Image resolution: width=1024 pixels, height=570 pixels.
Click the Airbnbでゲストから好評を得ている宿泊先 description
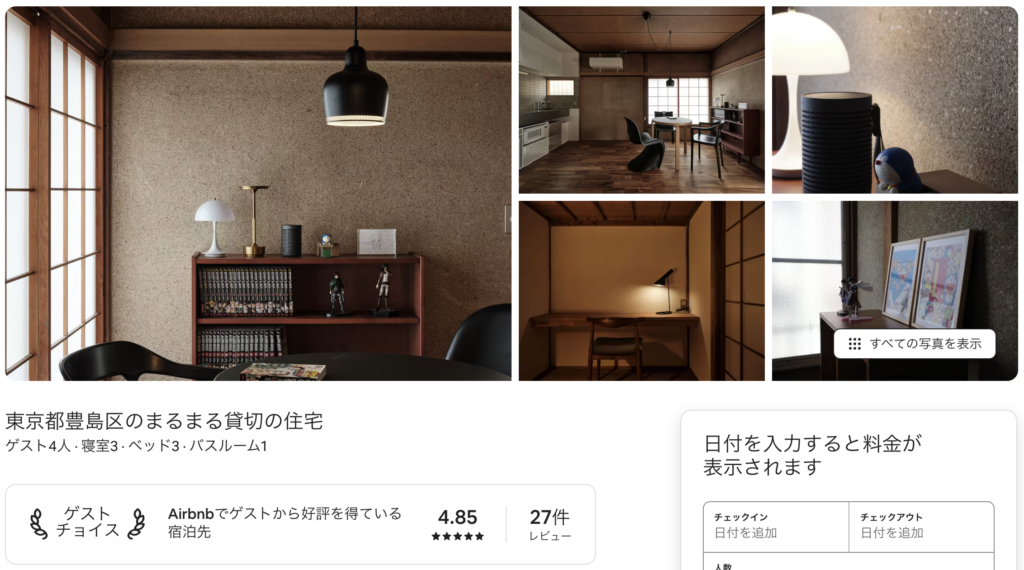coord(285,522)
